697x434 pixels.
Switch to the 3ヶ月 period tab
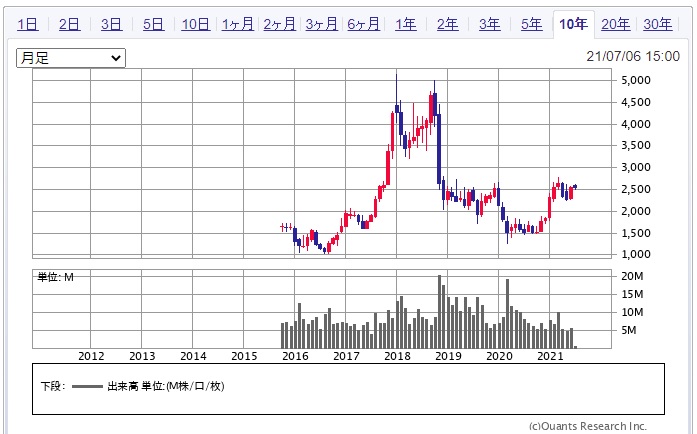pos(322,24)
